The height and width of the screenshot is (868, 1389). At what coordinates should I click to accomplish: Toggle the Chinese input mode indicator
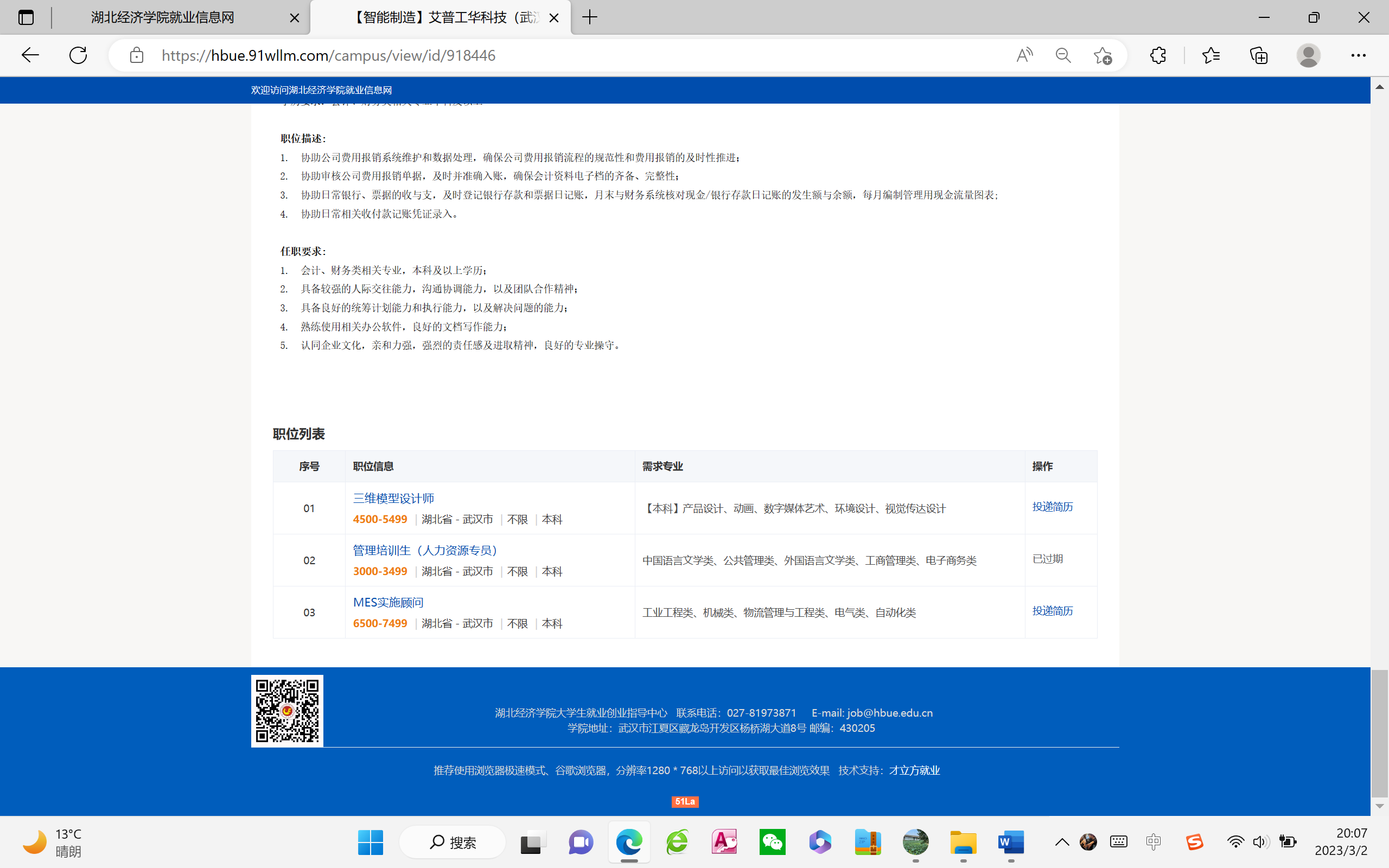(x=1153, y=842)
